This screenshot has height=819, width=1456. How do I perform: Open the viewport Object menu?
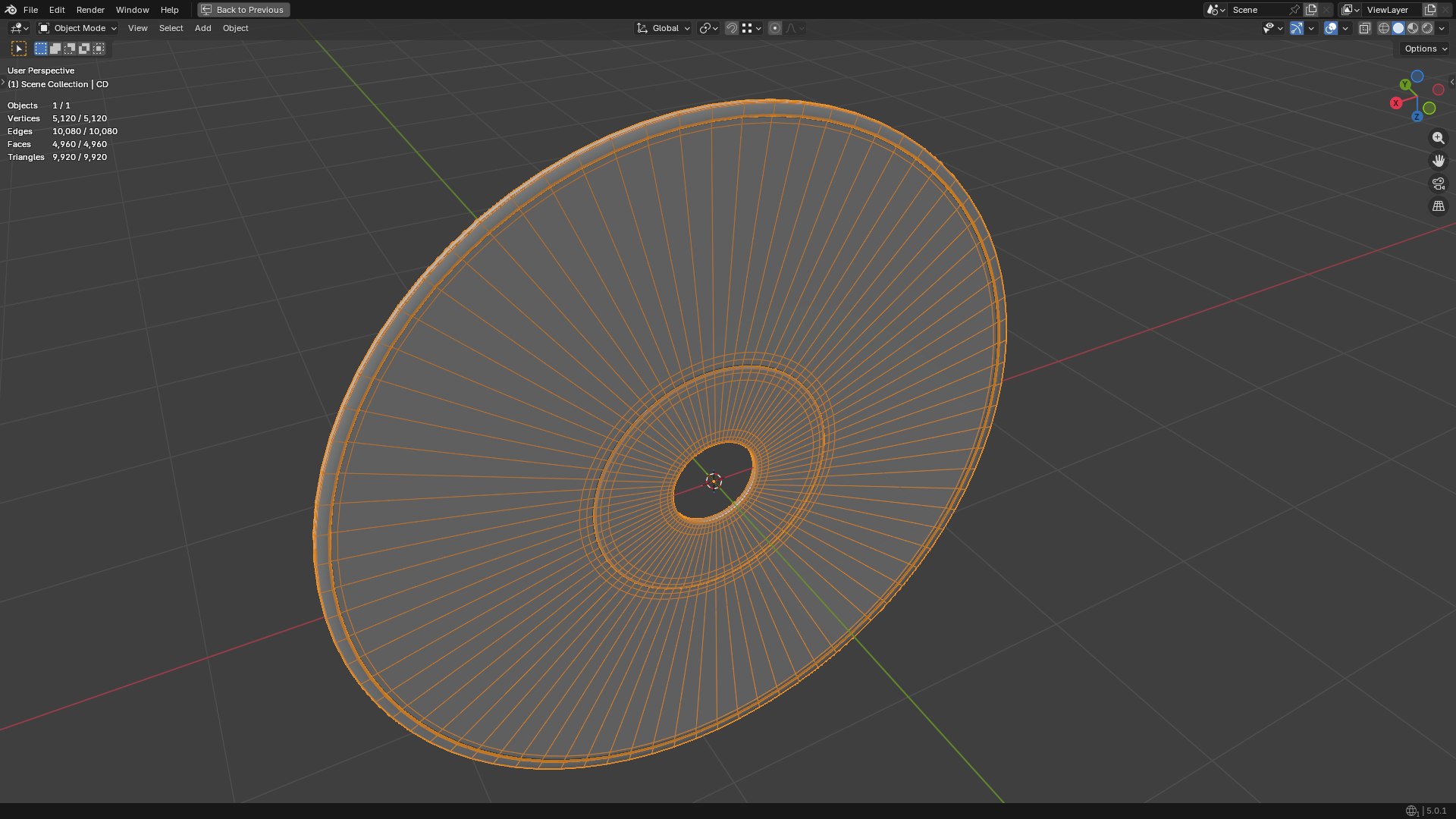235,28
